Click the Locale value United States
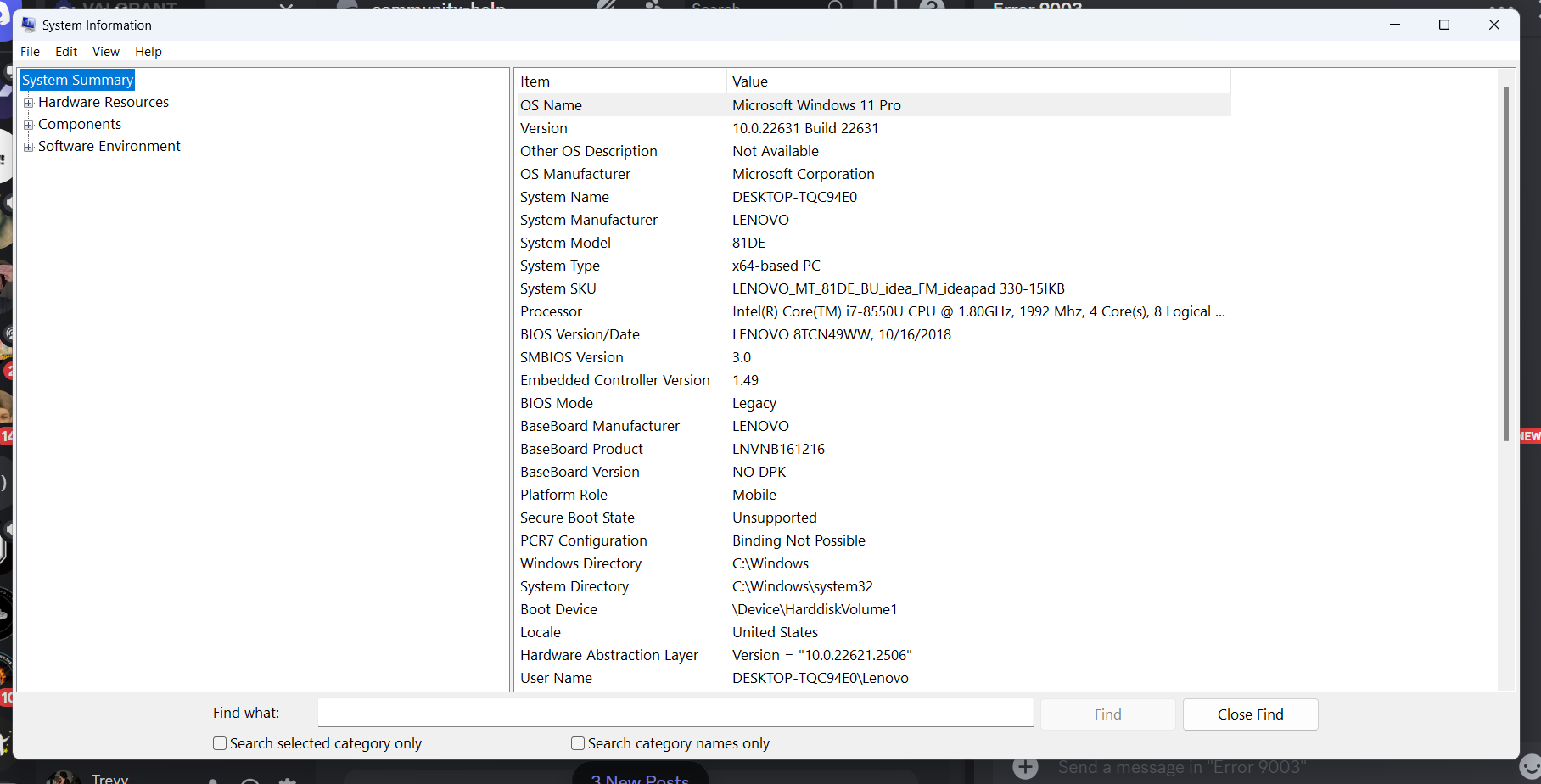Screen dimensions: 1541x784 [775, 632]
